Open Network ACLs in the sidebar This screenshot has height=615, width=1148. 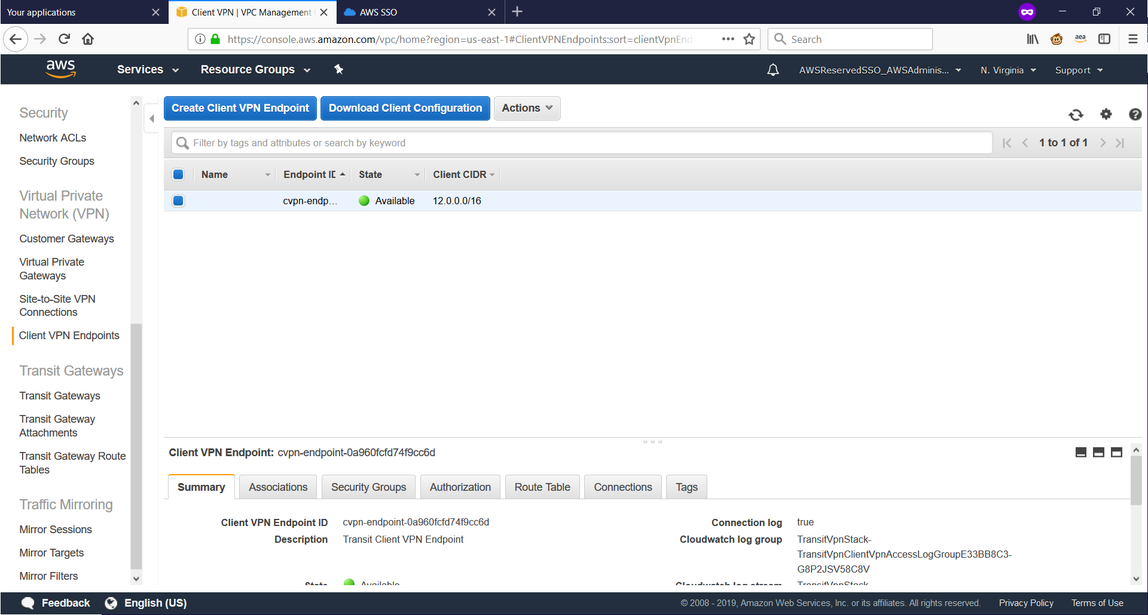53,138
